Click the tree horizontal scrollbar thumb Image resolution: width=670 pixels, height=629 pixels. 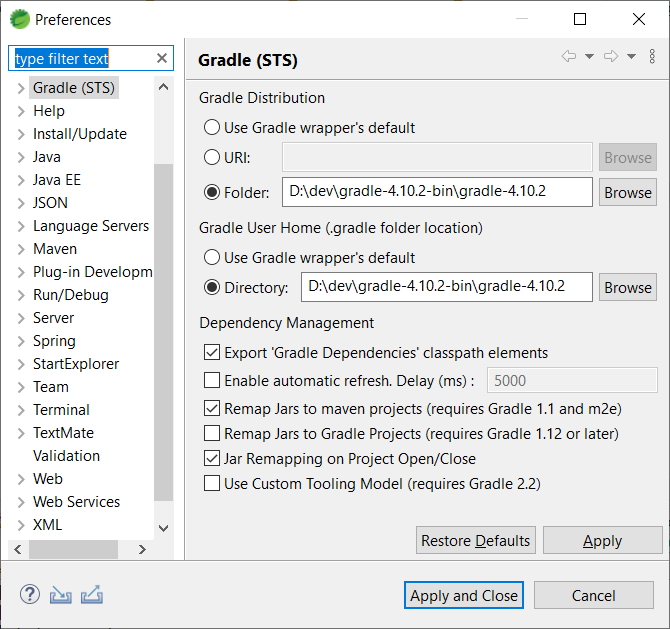pyautogui.click(x=73, y=549)
